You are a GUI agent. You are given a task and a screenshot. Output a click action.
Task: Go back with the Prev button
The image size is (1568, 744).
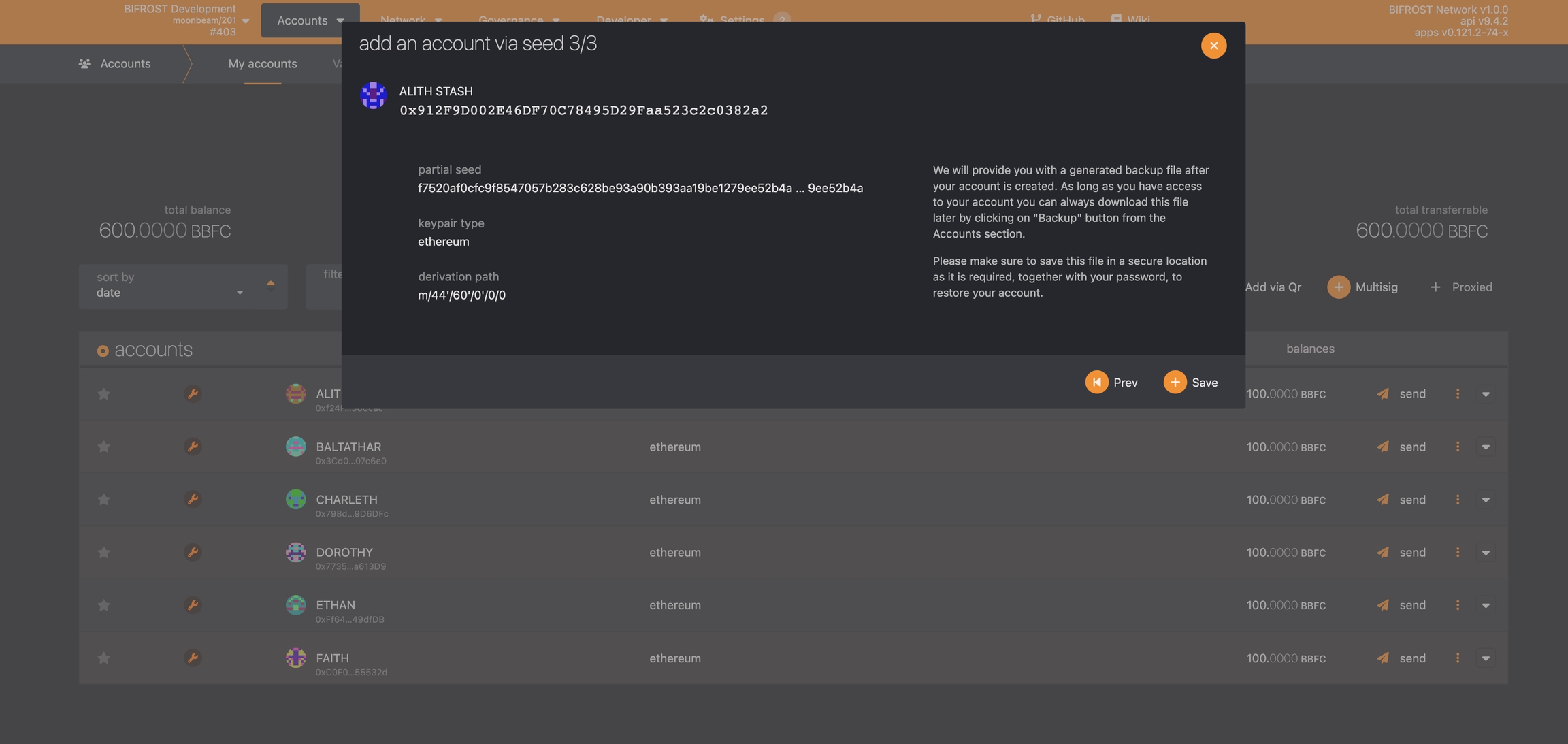(1111, 383)
